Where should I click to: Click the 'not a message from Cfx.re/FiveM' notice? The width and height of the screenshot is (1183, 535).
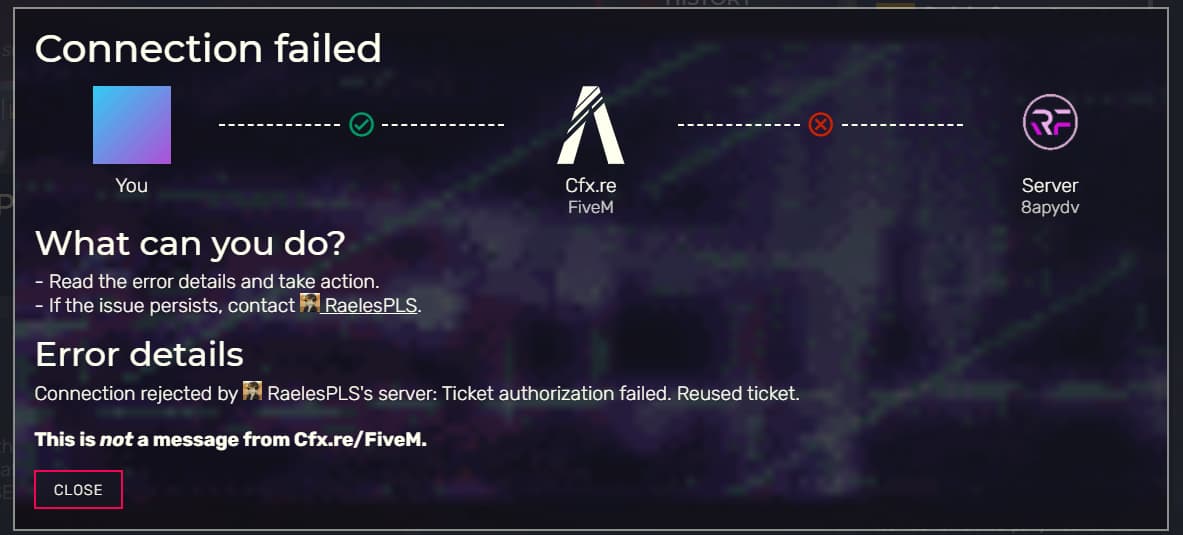[x=231, y=440]
